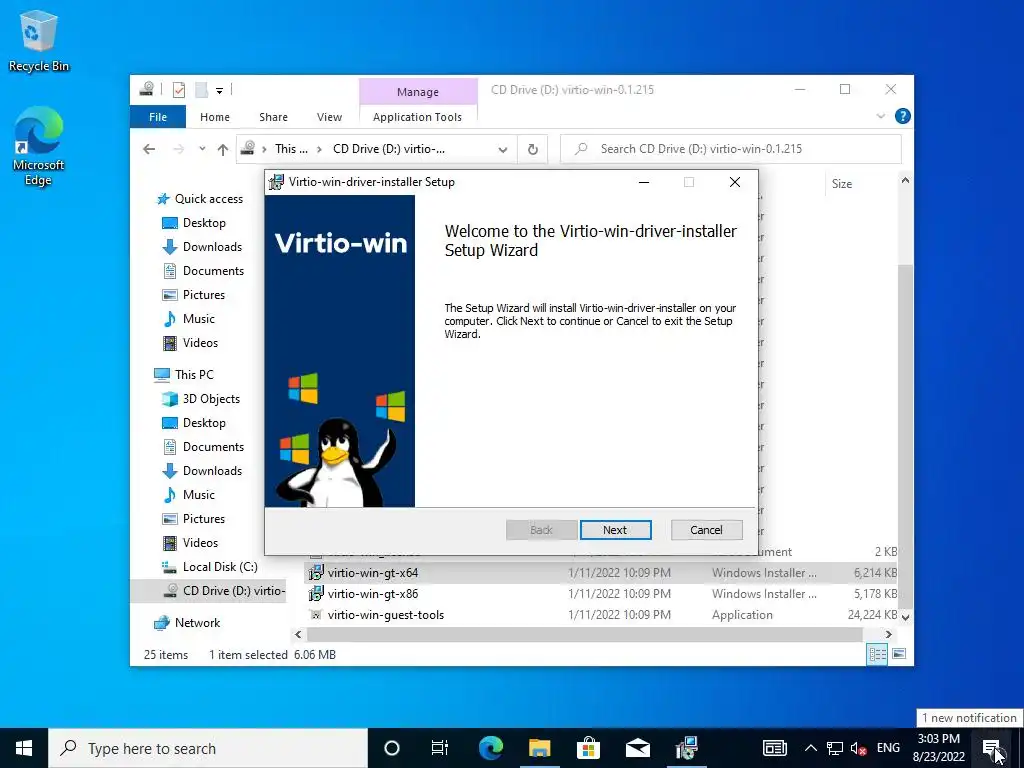Open Pictures under Quick access
Screen dimensions: 1024x768
193,295
